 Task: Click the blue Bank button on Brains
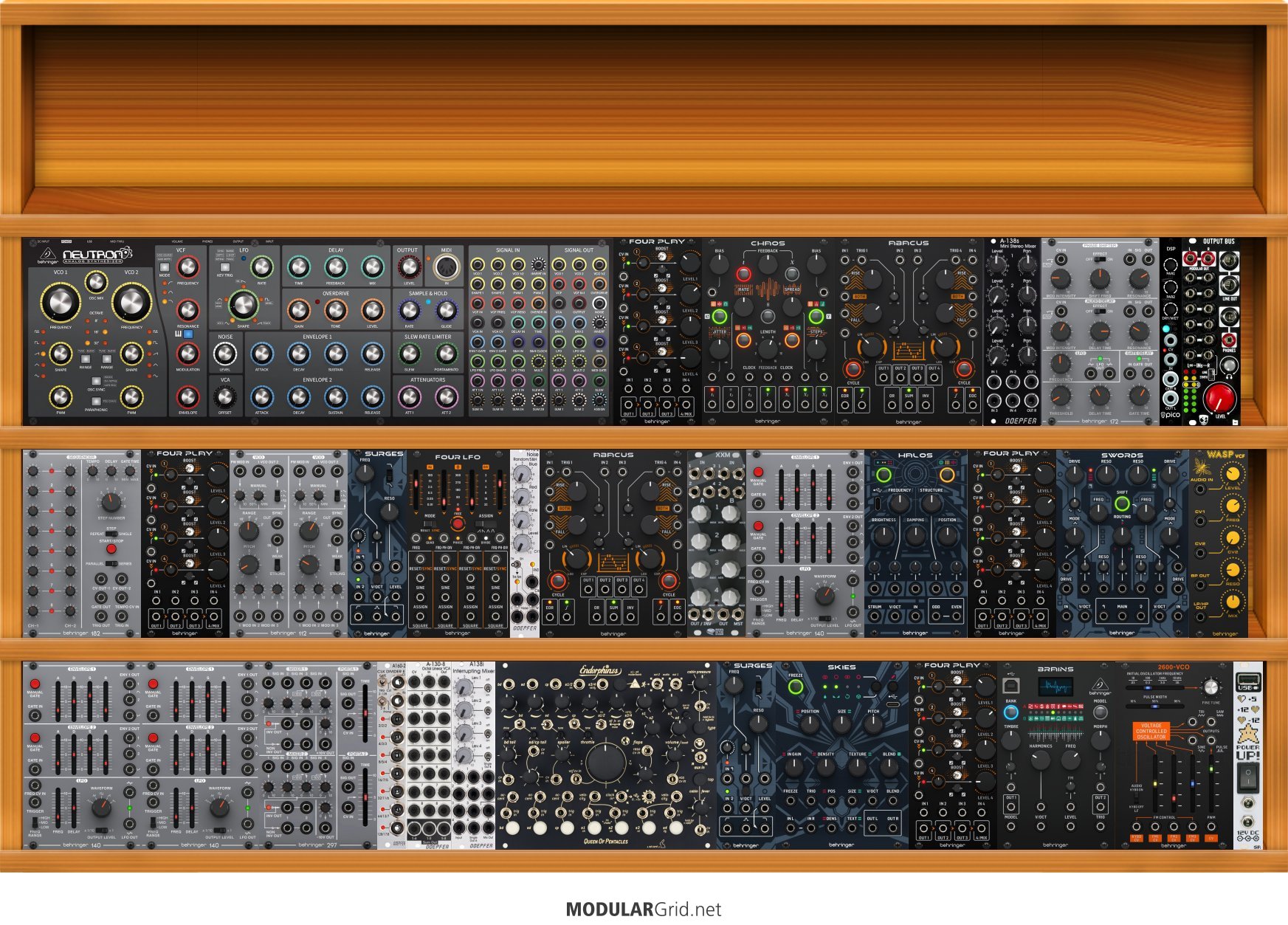(x=1011, y=712)
